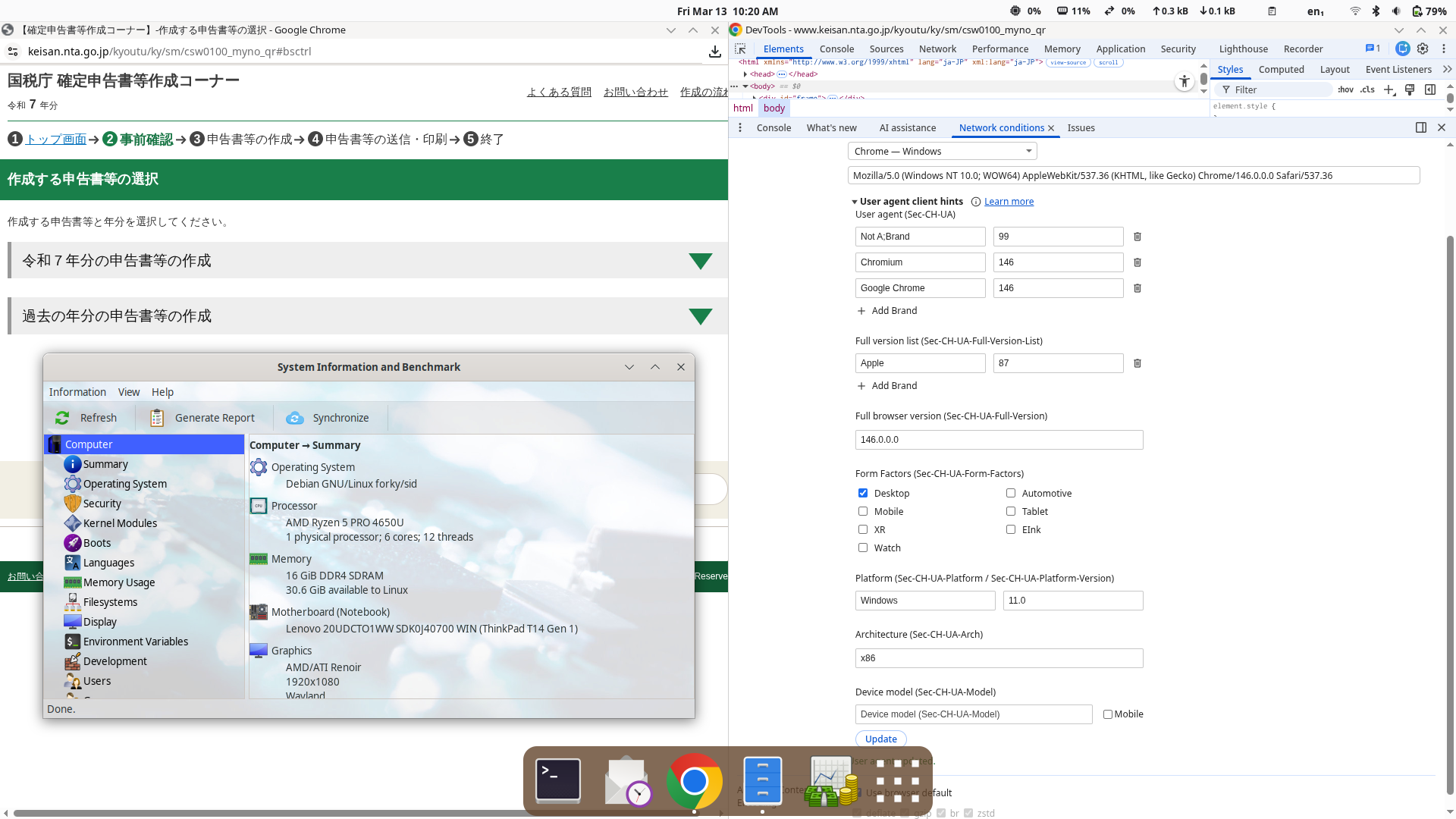This screenshot has height=819, width=1456.
Task: Open the terminal from the dock
Action: 558,780
